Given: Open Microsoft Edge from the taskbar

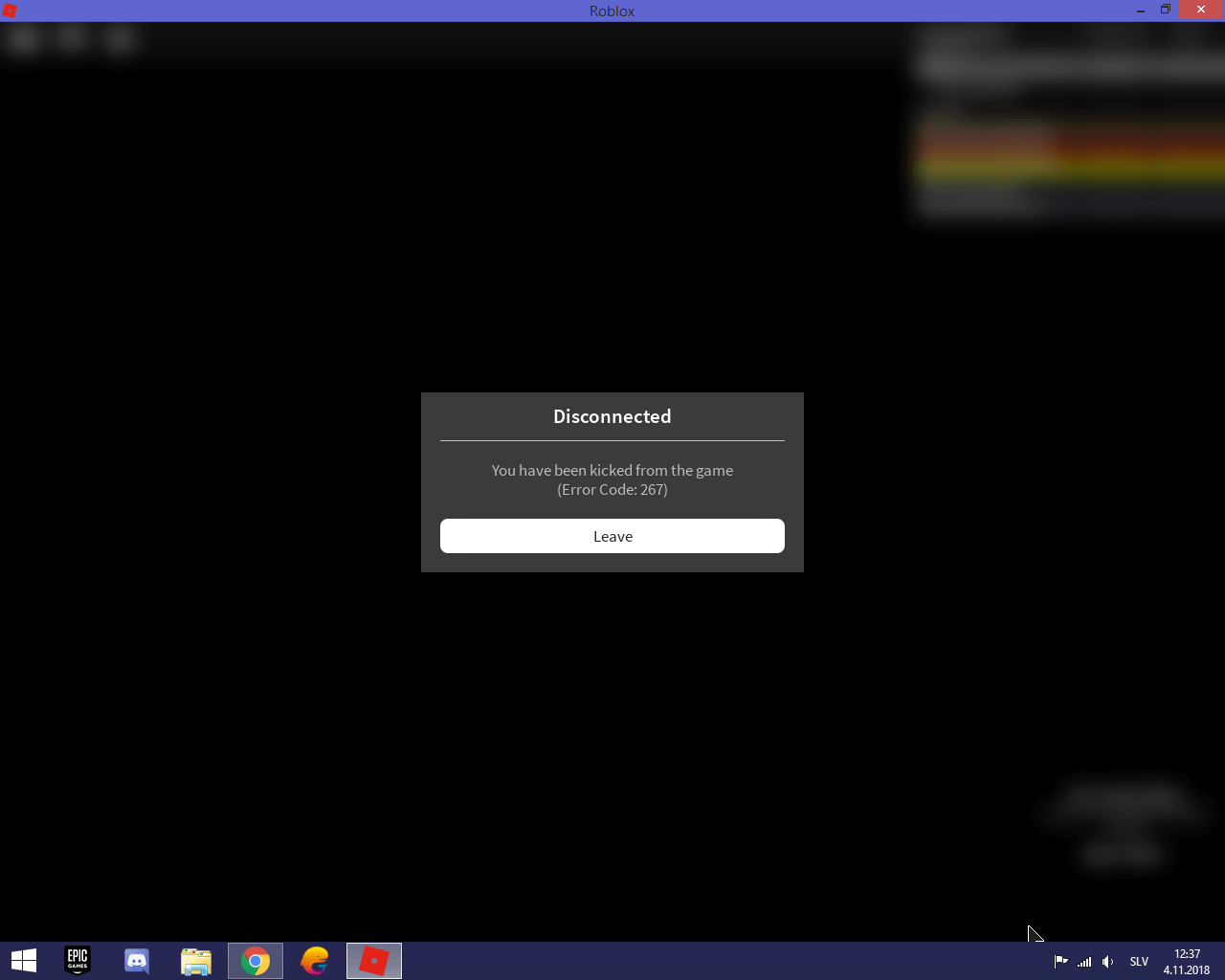Looking at the screenshot, I should (x=315, y=961).
